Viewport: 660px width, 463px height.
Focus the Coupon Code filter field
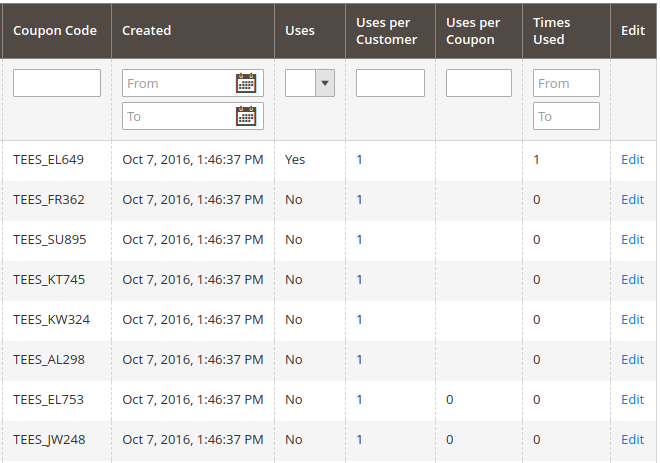pyautogui.click(x=57, y=83)
